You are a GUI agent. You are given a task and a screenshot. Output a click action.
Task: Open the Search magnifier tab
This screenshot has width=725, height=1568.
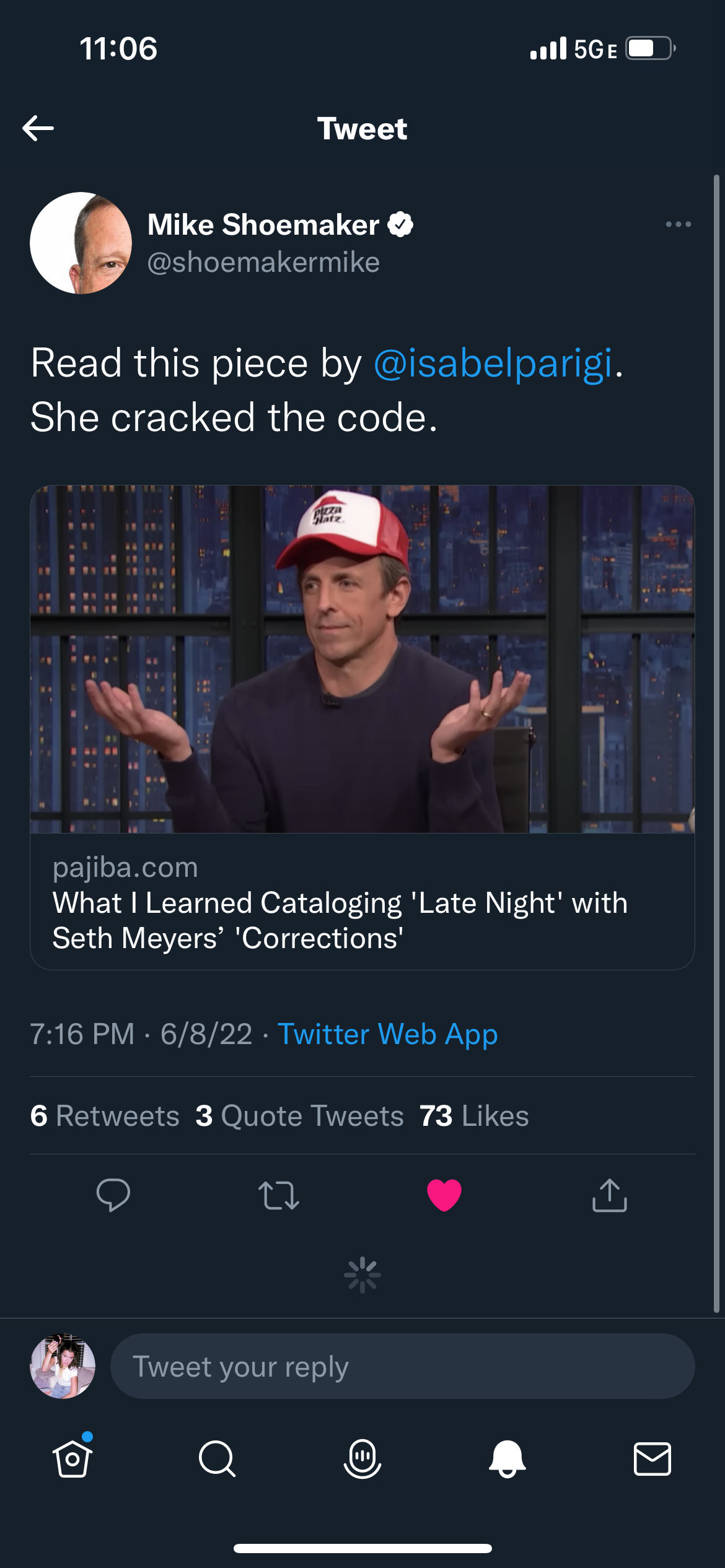217,1458
